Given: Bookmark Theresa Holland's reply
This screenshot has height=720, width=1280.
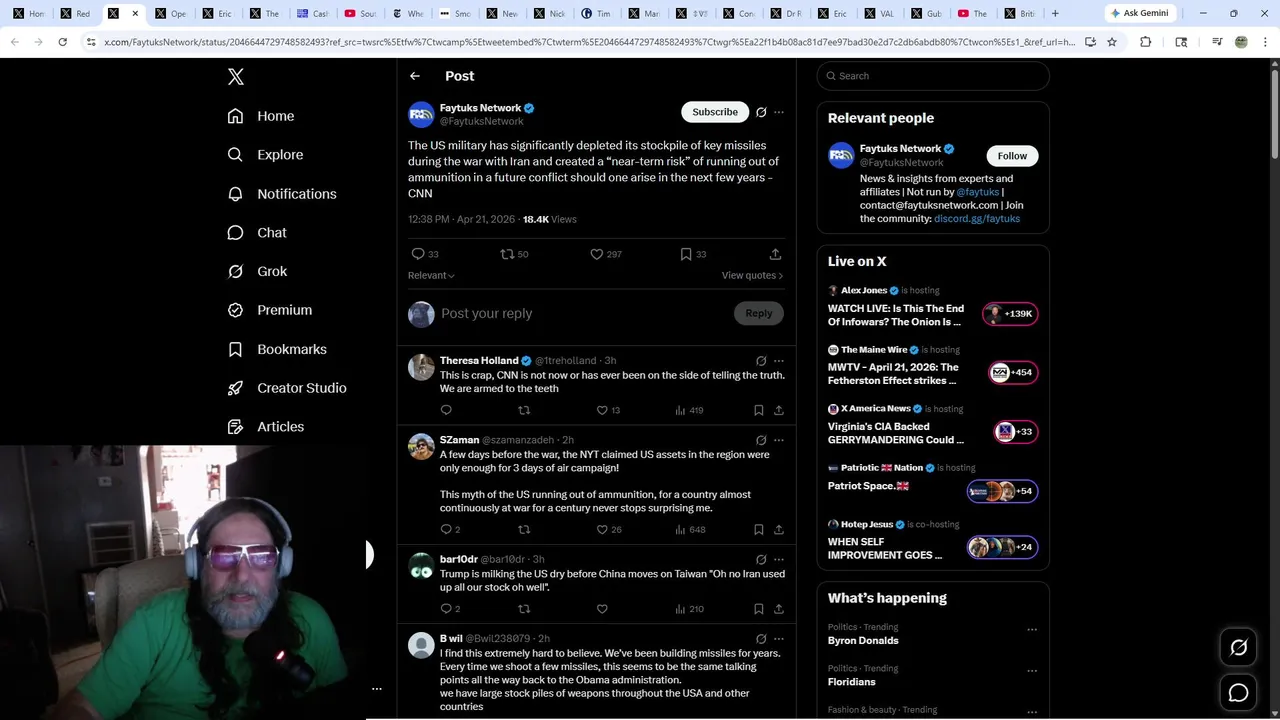Looking at the screenshot, I should [x=759, y=410].
